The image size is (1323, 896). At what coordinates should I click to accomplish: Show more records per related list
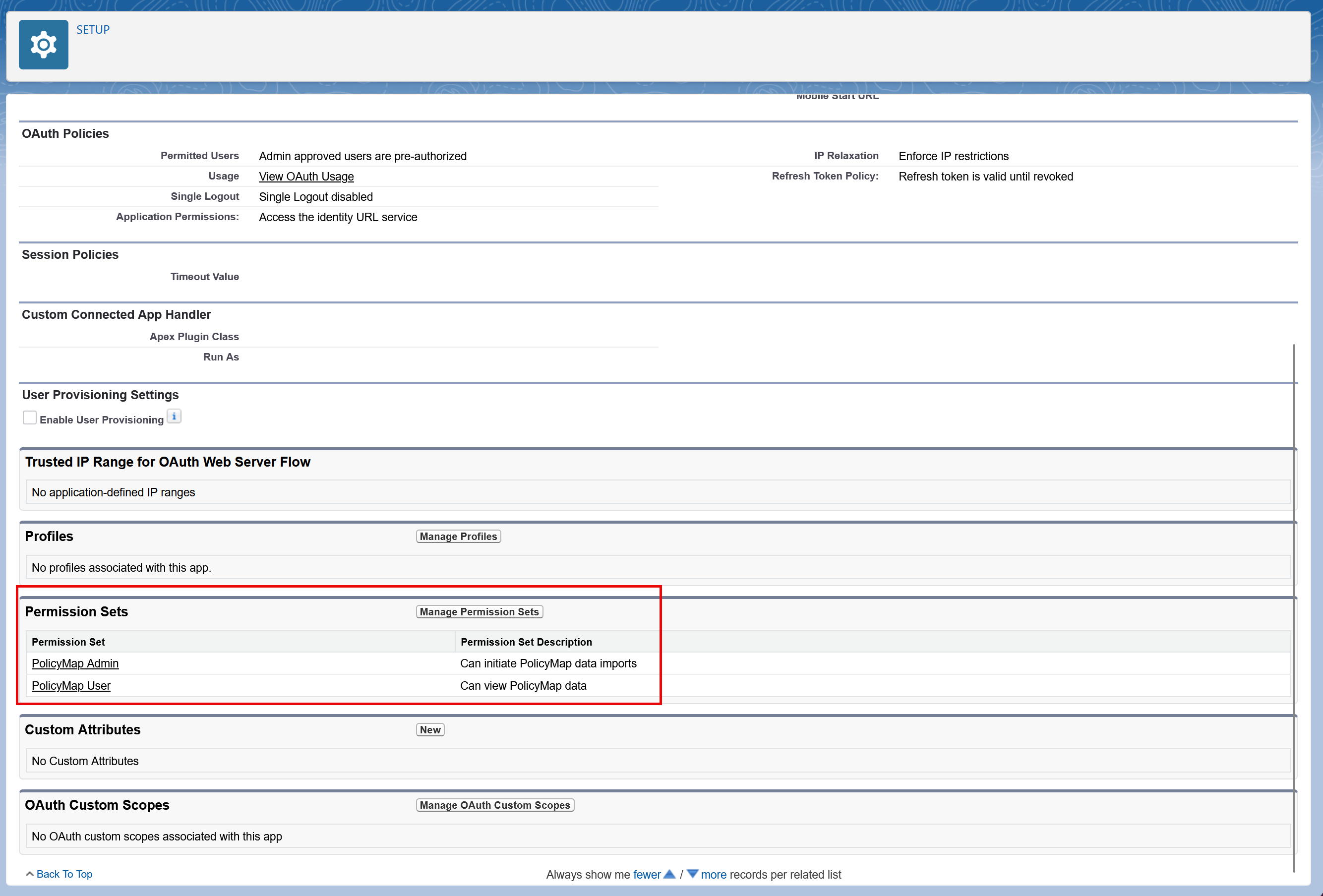coord(713,874)
